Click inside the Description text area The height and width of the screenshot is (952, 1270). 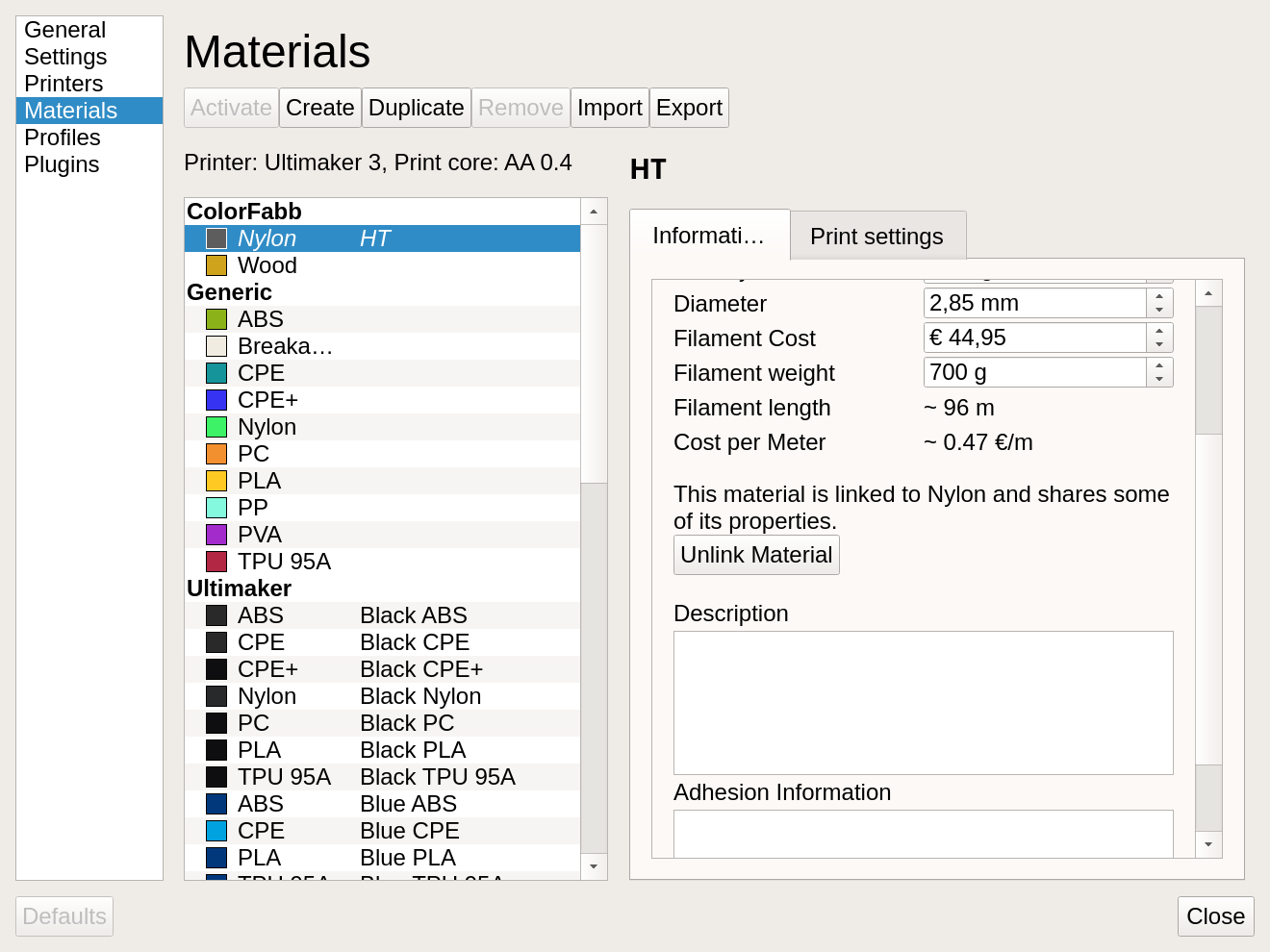click(923, 702)
